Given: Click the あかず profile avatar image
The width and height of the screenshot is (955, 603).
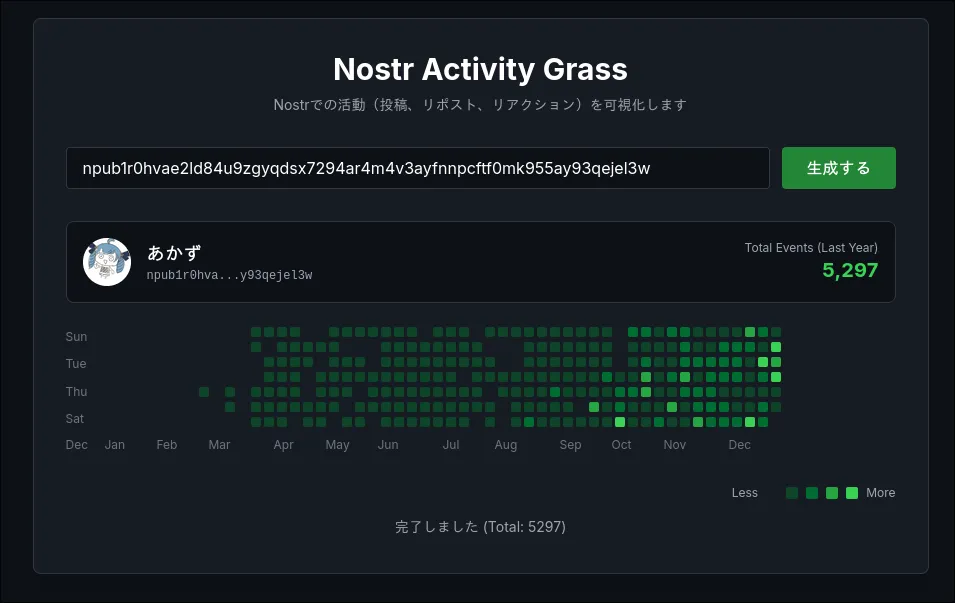Looking at the screenshot, I should pos(107,262).
